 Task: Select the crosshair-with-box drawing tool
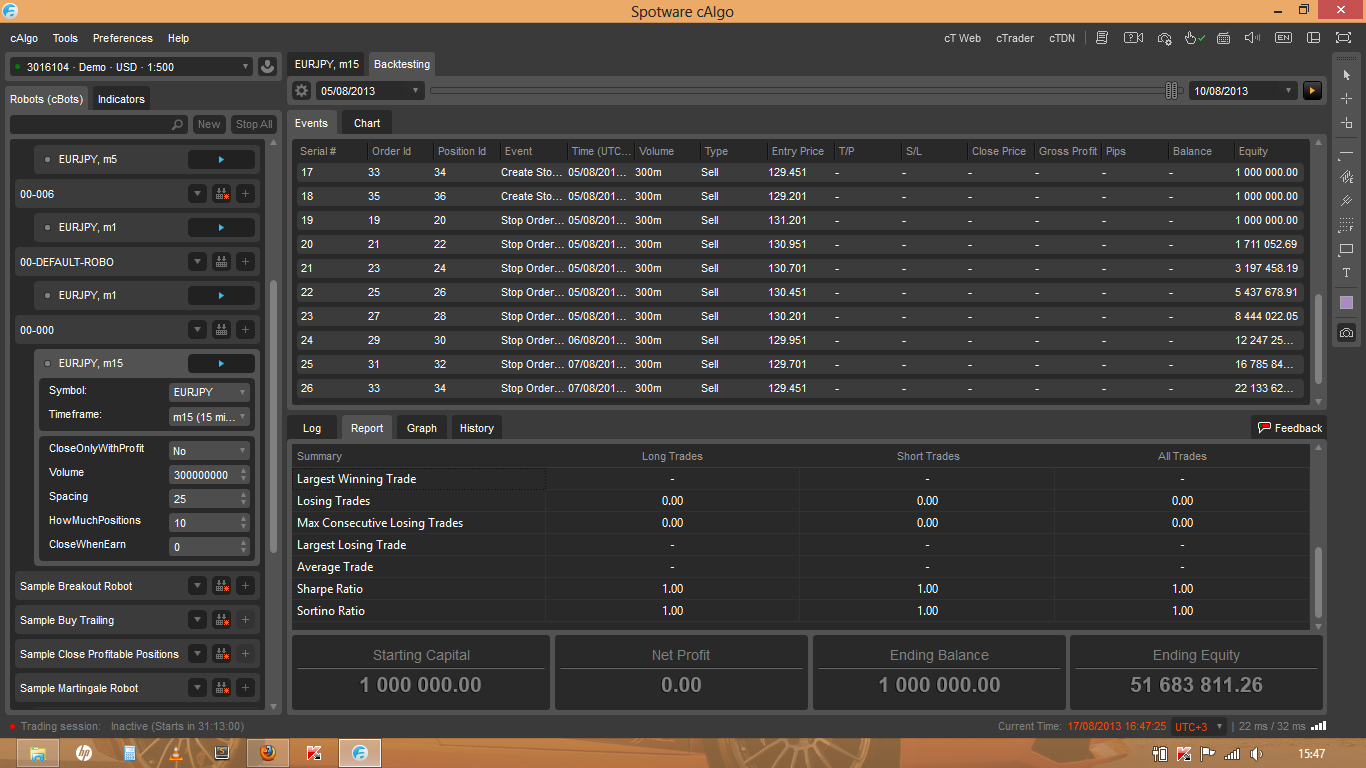(1346, 123)
